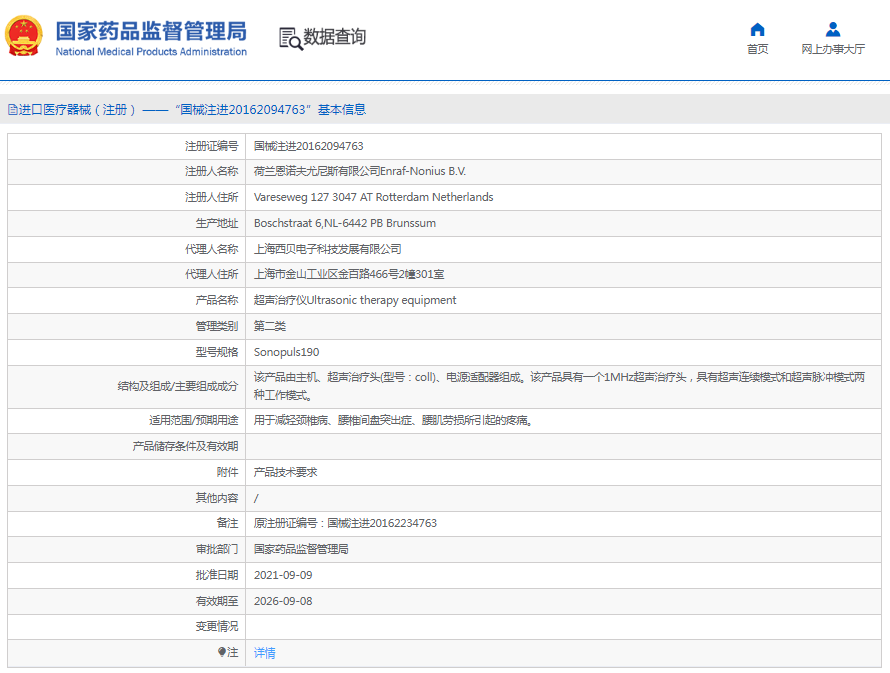Select production address Boschstraat 6,NL-6442 PB Brunssum
The height and width of the screenshot is (673, 890).
pyautogui.click(x=345, y=223)
